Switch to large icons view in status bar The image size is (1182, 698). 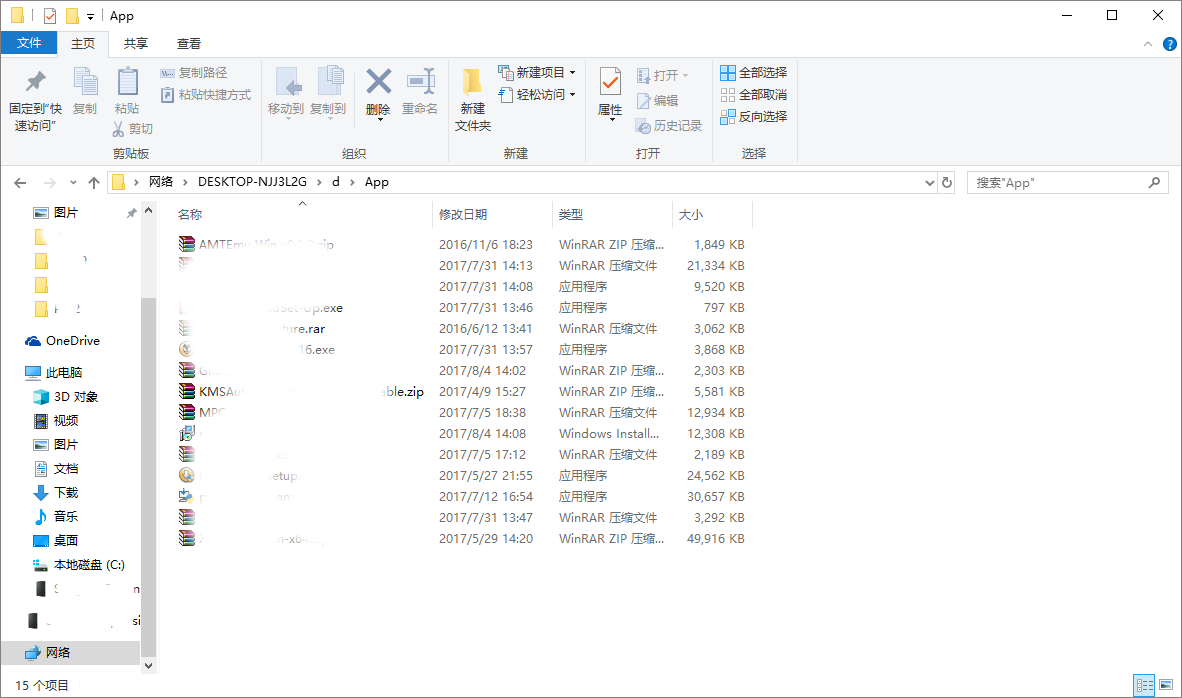pyautogui.click(x=1166, y=685)
